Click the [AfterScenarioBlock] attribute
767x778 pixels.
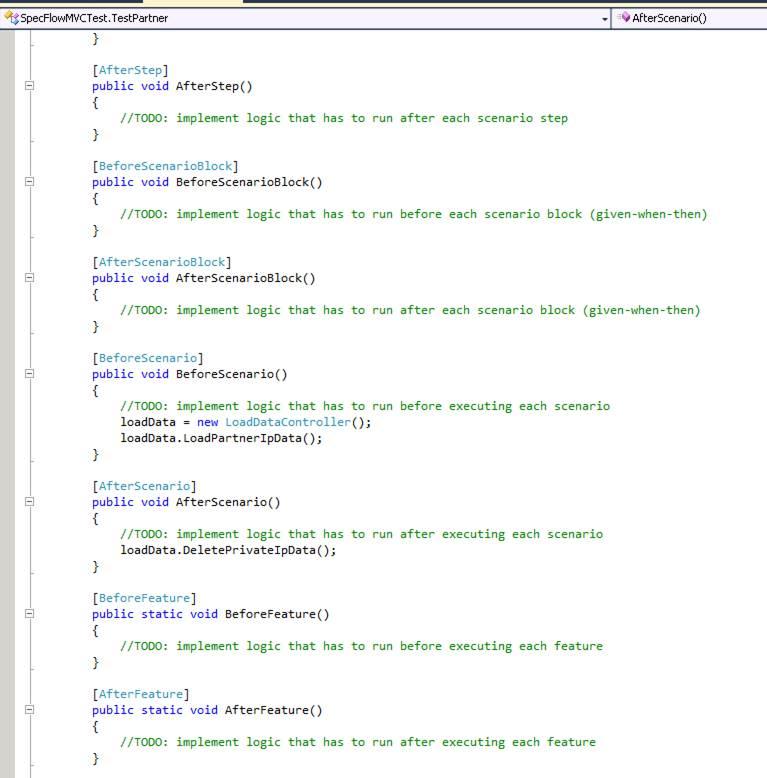162,262
